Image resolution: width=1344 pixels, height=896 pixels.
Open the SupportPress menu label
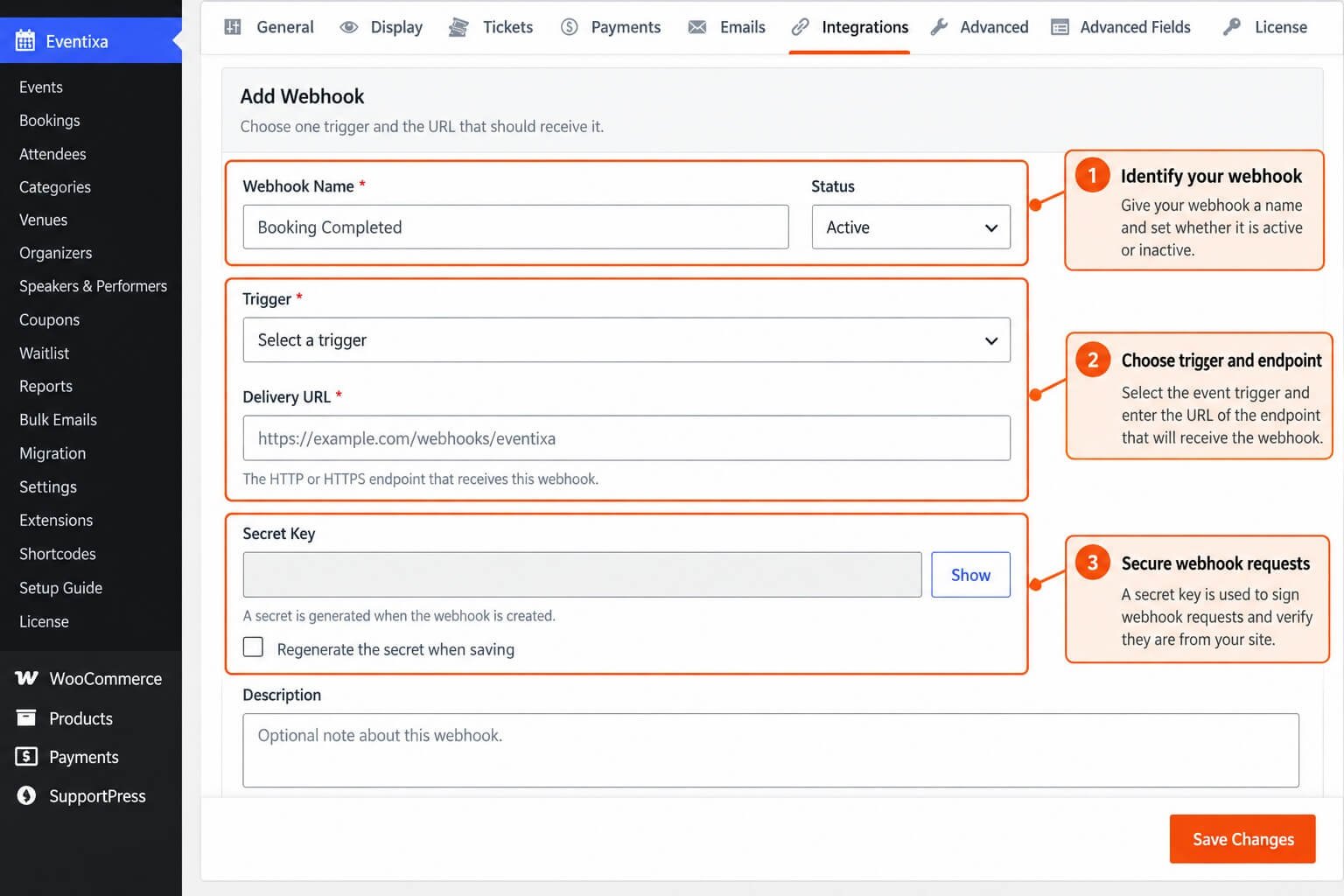[x=98, y=796]
